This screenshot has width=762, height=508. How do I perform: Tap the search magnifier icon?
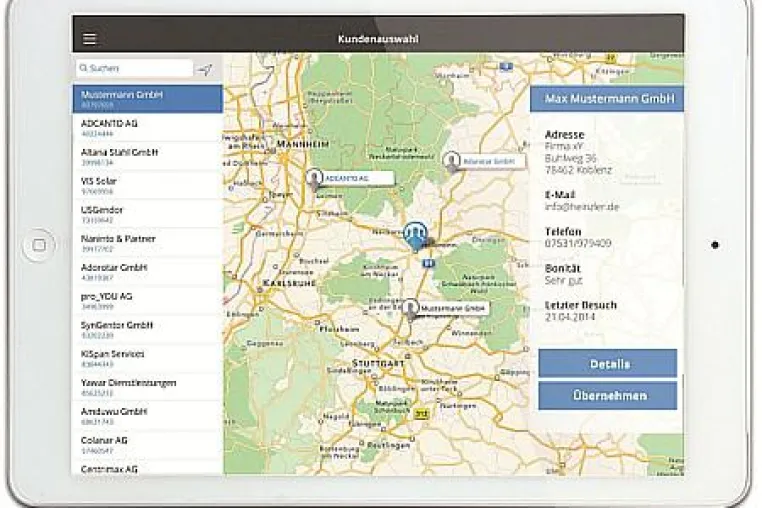[84, 68]
